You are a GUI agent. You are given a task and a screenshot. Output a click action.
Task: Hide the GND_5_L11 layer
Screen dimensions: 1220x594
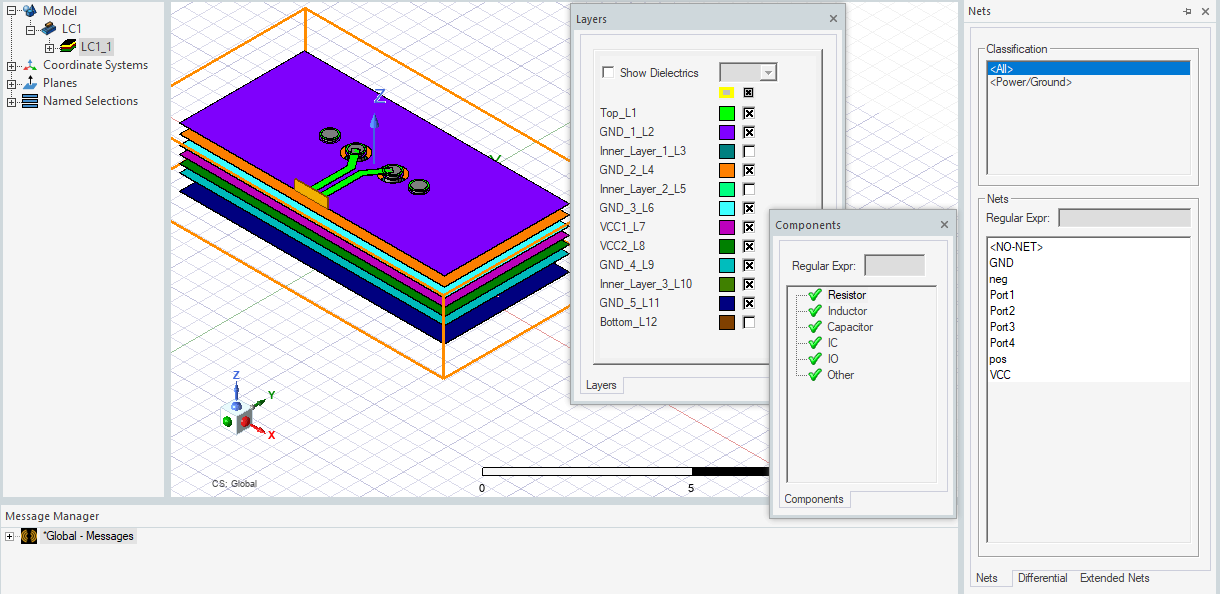click(x=749, y=303)
